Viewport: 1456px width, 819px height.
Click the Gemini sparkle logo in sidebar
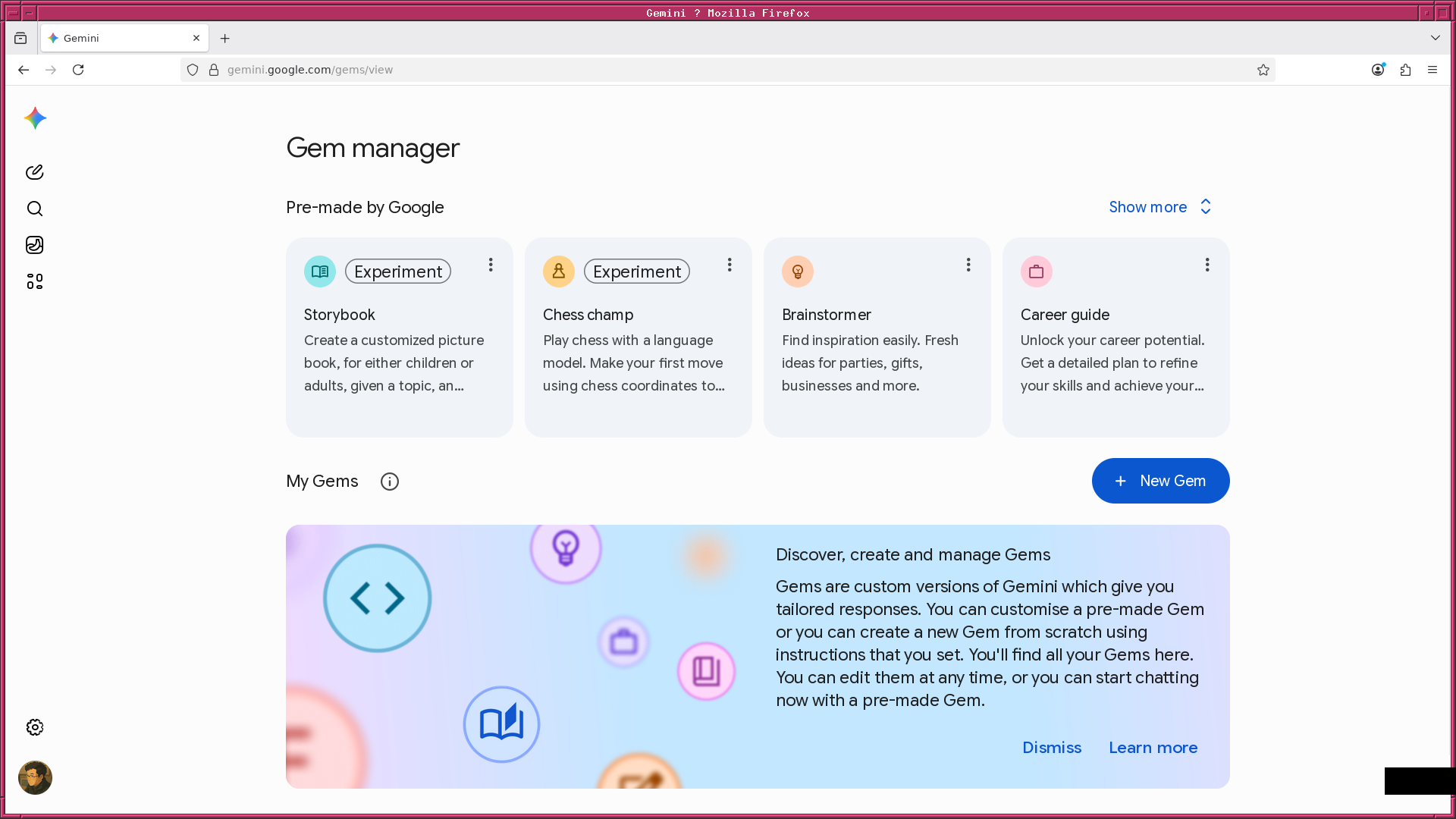pyautogui.click(x=35, y=118)
